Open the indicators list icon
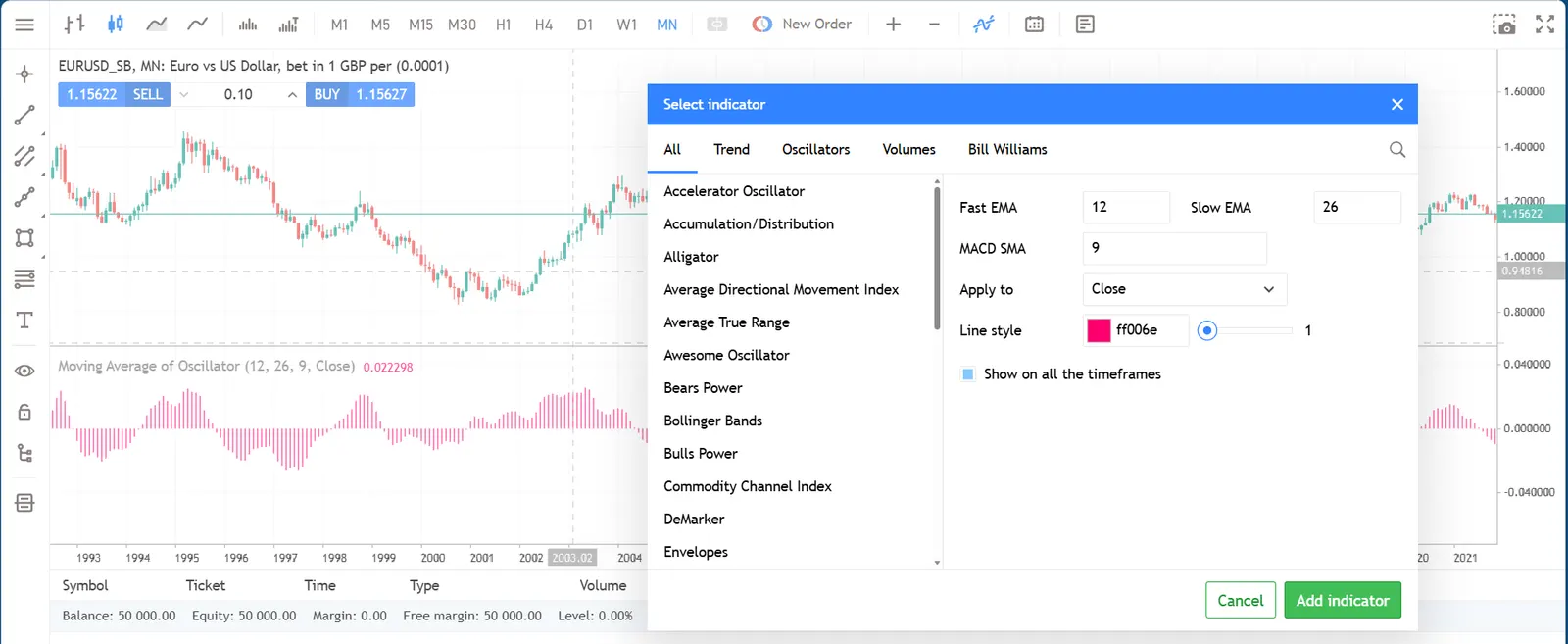Image resolution: width=1568 pixels, height=644 pixels. coord(983,25)
